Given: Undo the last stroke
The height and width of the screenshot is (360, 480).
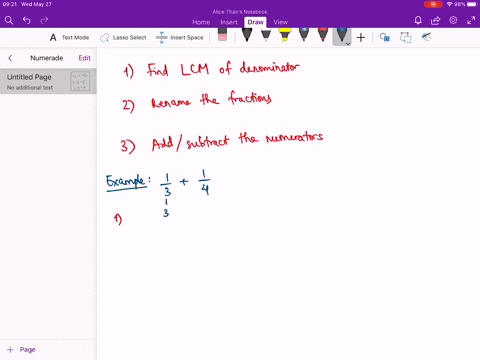Looking at the screenshot, I should [27, 21].
